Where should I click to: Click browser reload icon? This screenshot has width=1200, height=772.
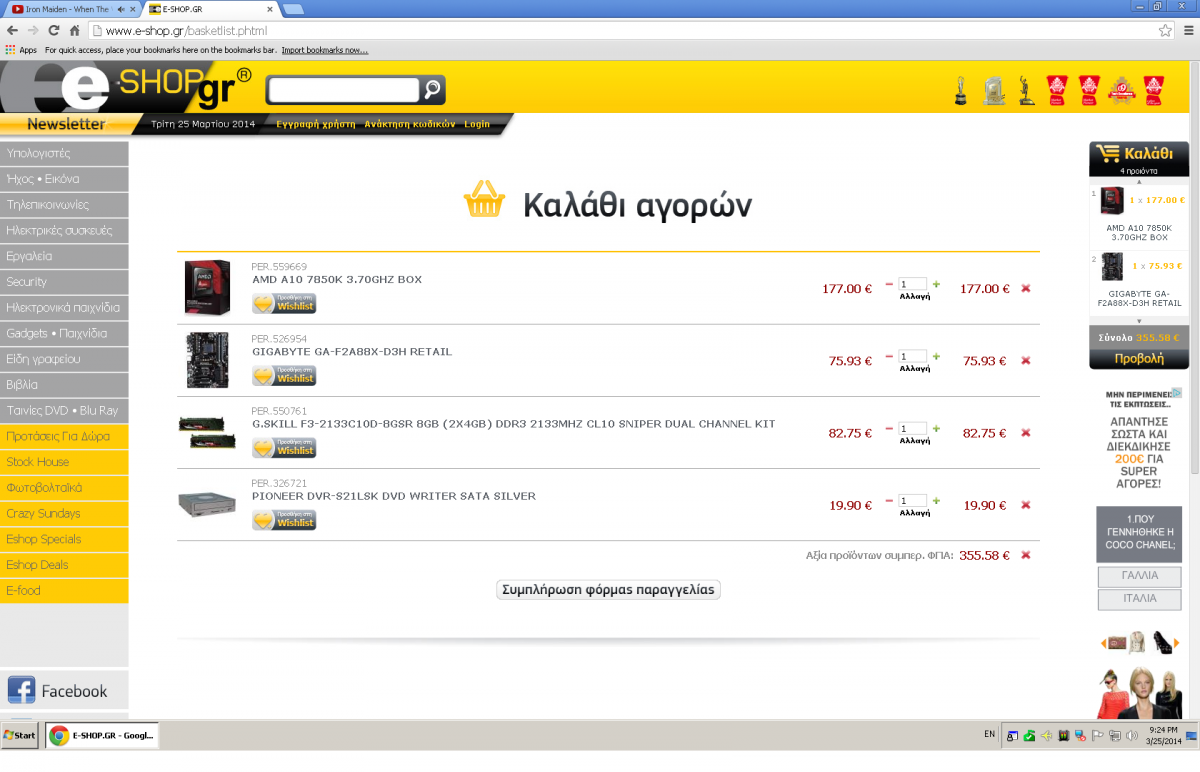(x=53, y=31)
